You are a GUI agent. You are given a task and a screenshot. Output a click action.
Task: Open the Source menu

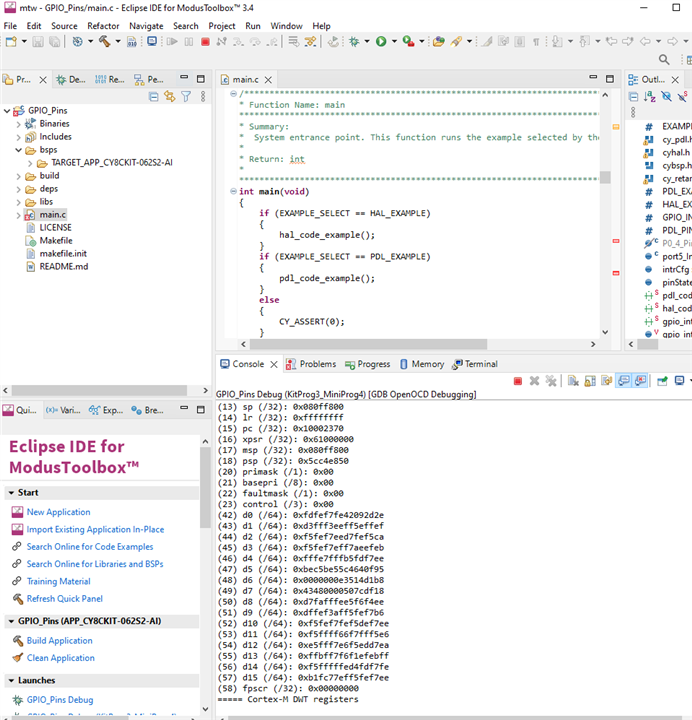pos(64,26)
